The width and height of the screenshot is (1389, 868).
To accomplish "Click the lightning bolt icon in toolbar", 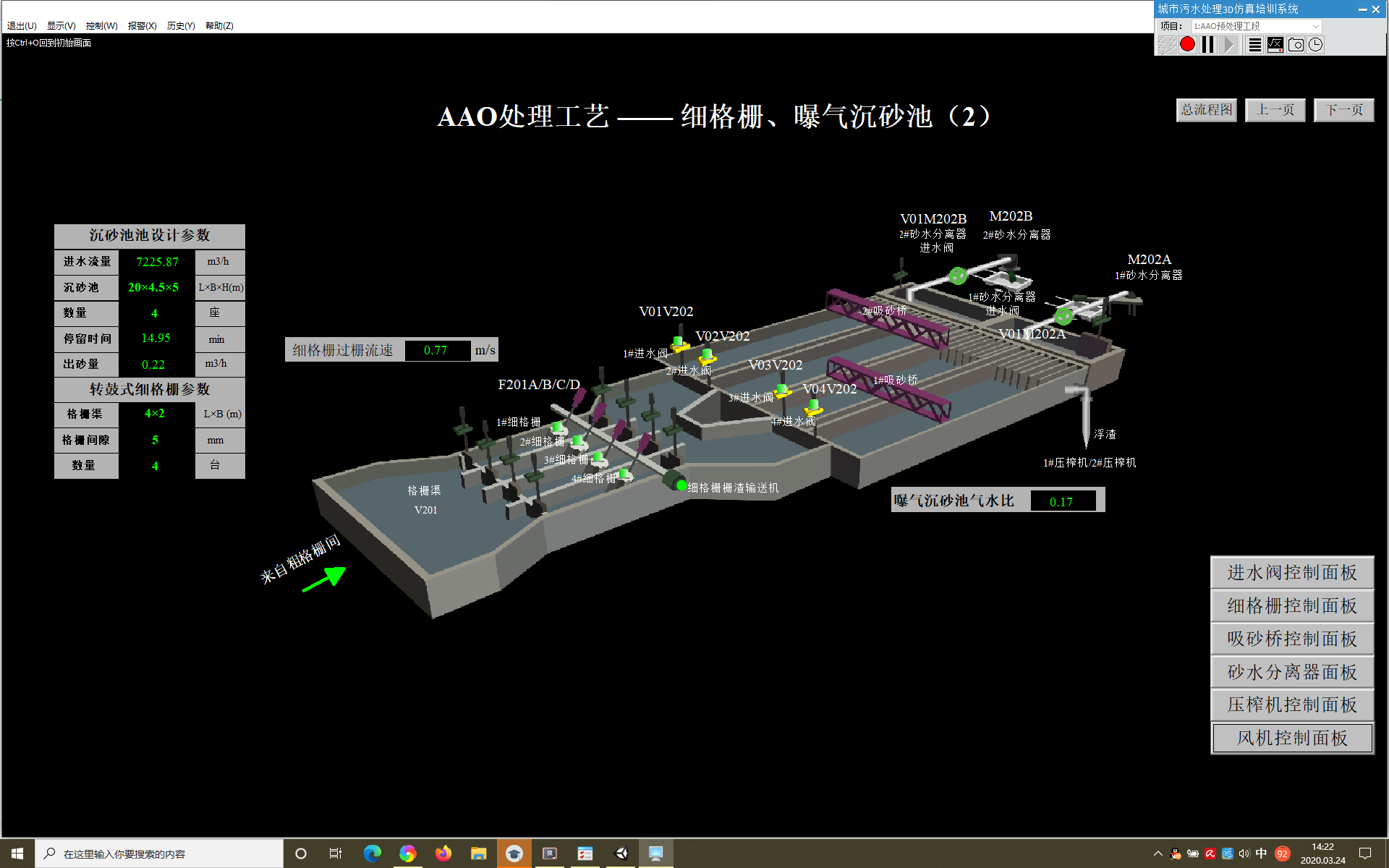I will 1166,45.
